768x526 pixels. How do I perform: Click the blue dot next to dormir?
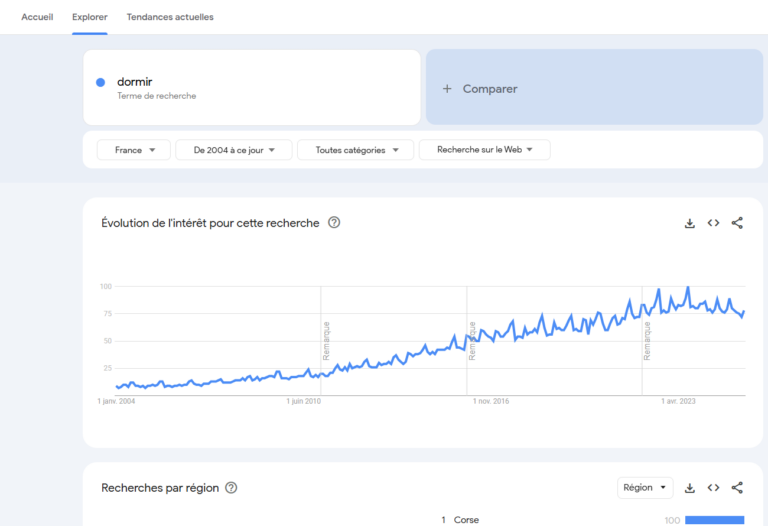(100, 82)
